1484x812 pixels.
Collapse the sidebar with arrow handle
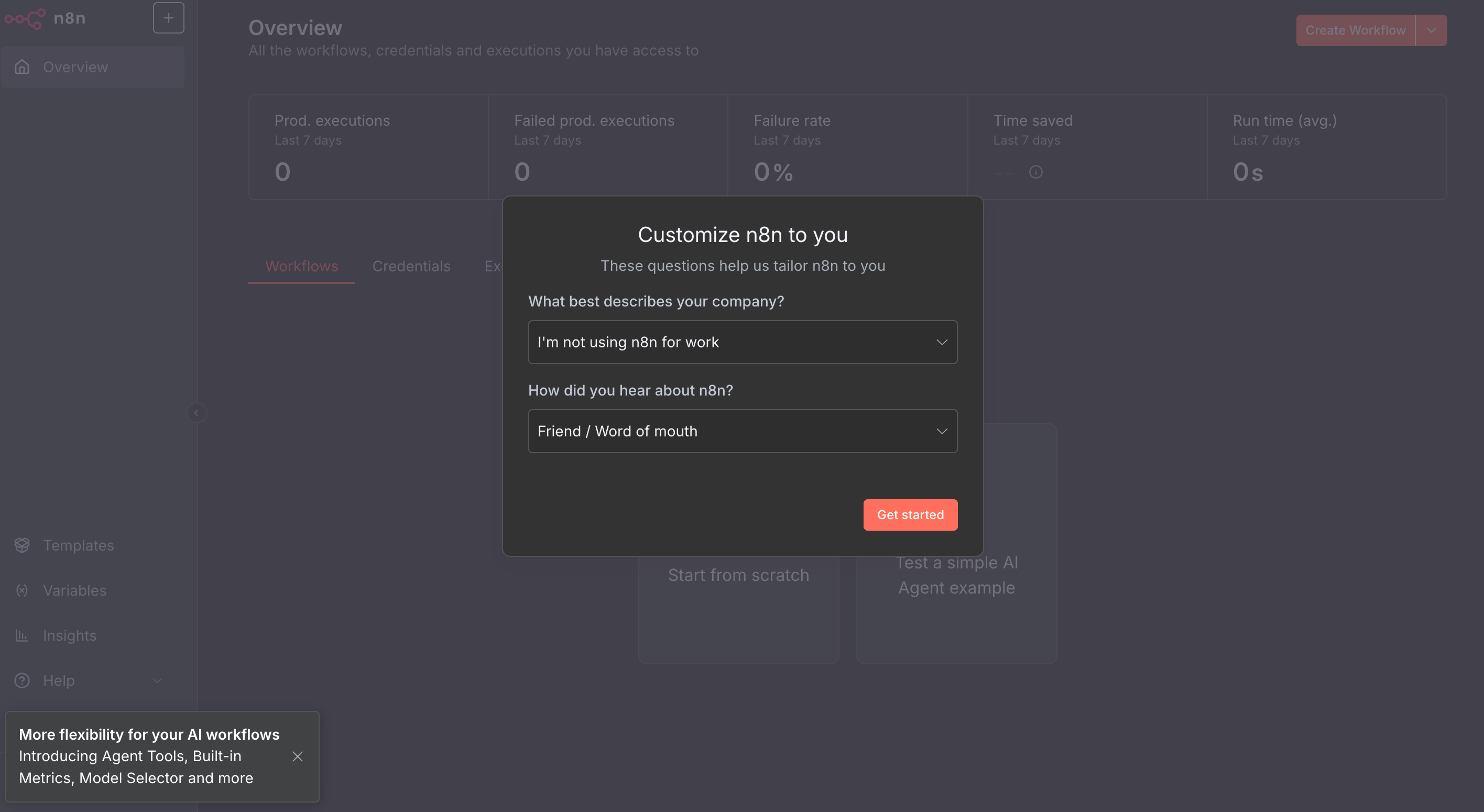click(x=197, y=413)
